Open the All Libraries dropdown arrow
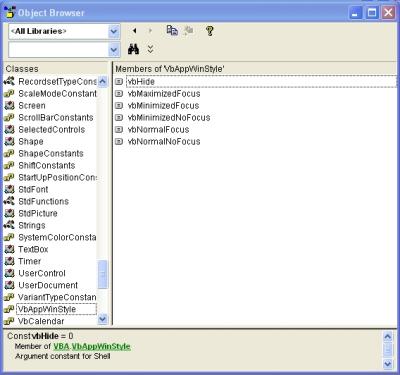Viewport: 400px width, 375px height. pos(114,31)
